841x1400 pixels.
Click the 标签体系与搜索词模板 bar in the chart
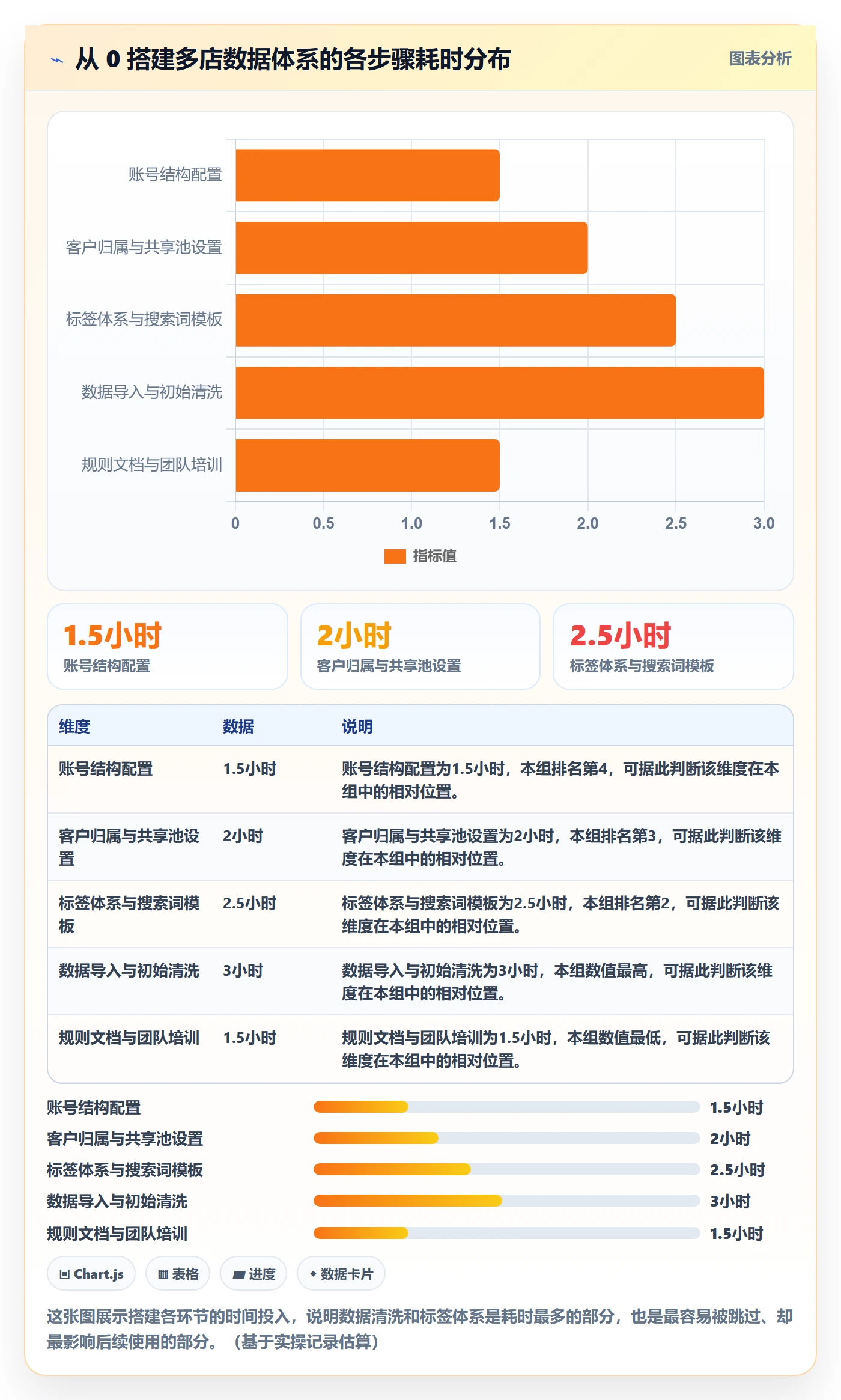(455, 320)
